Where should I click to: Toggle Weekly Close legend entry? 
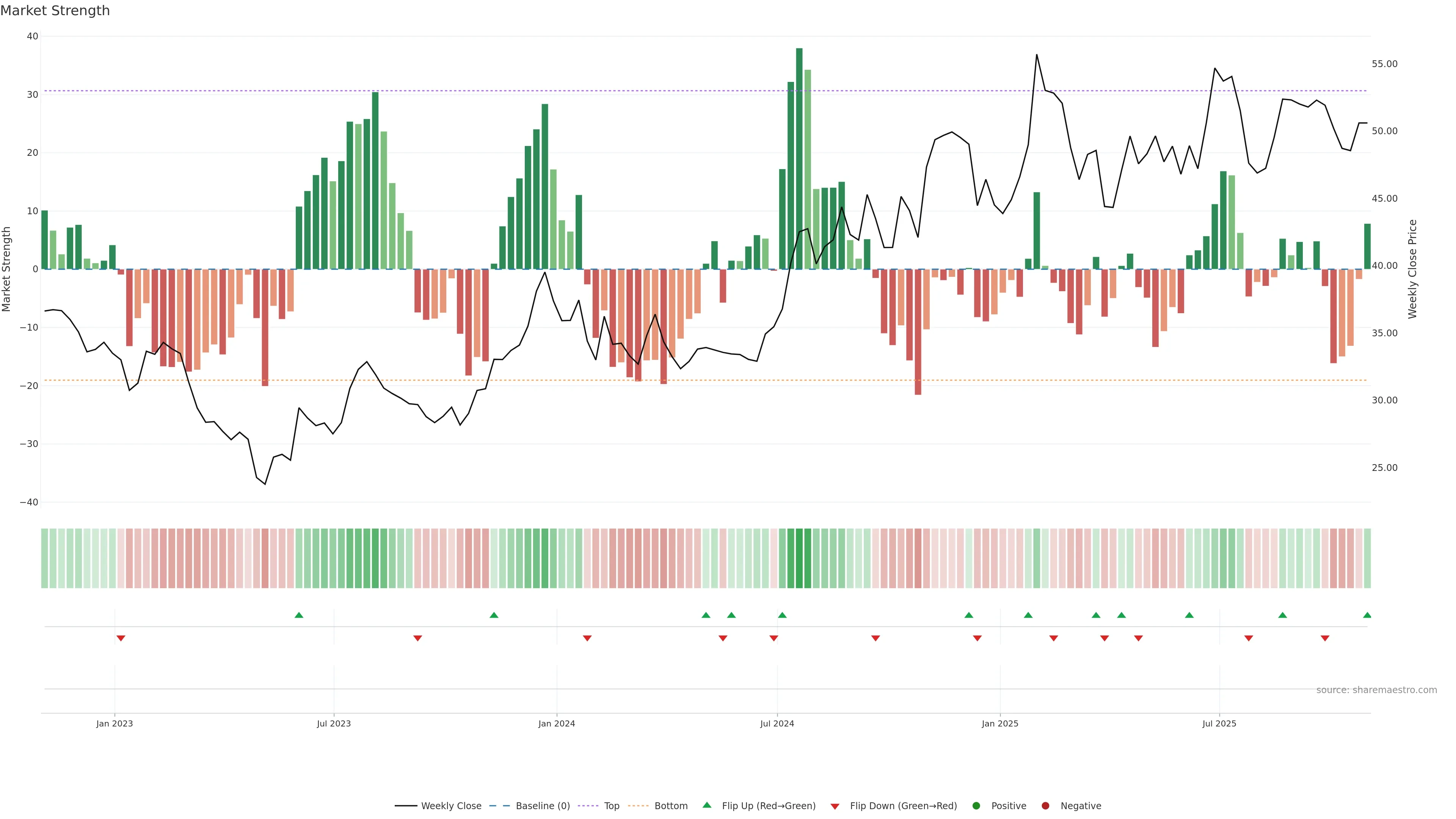tap(450, 806)
